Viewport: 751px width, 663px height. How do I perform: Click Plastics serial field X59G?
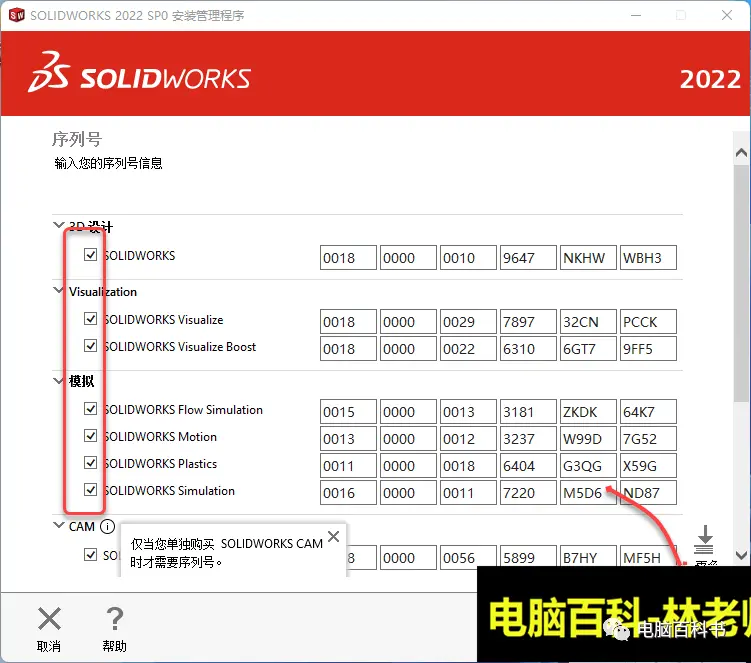point(648,466)
